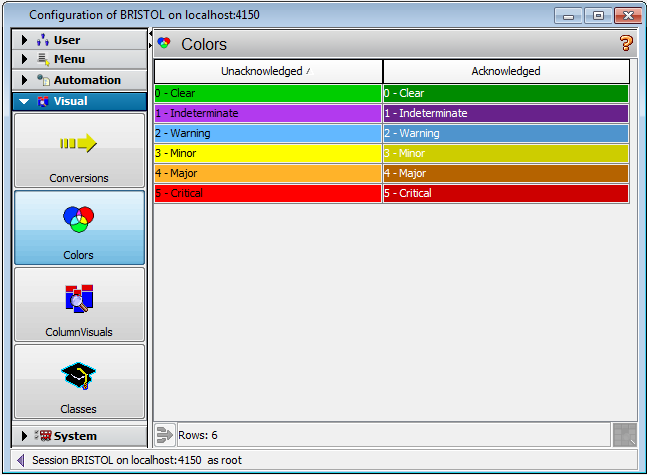Screen dimensions: 647x475
Task: Click the grid icon in the status bar corner
Action: 625,435
